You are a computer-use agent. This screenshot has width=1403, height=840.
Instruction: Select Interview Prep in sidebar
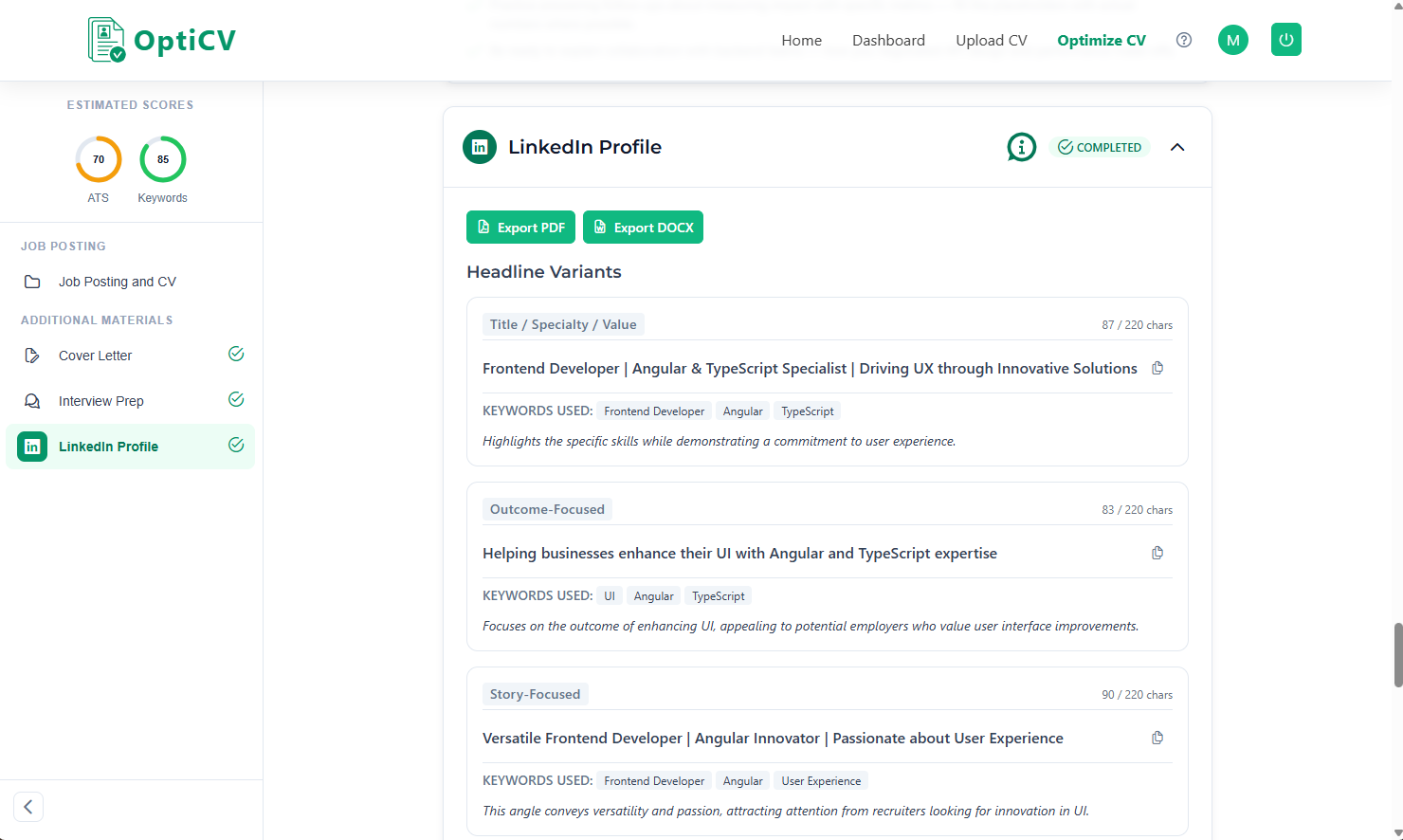pyautogui.click(x=131, y=401)
